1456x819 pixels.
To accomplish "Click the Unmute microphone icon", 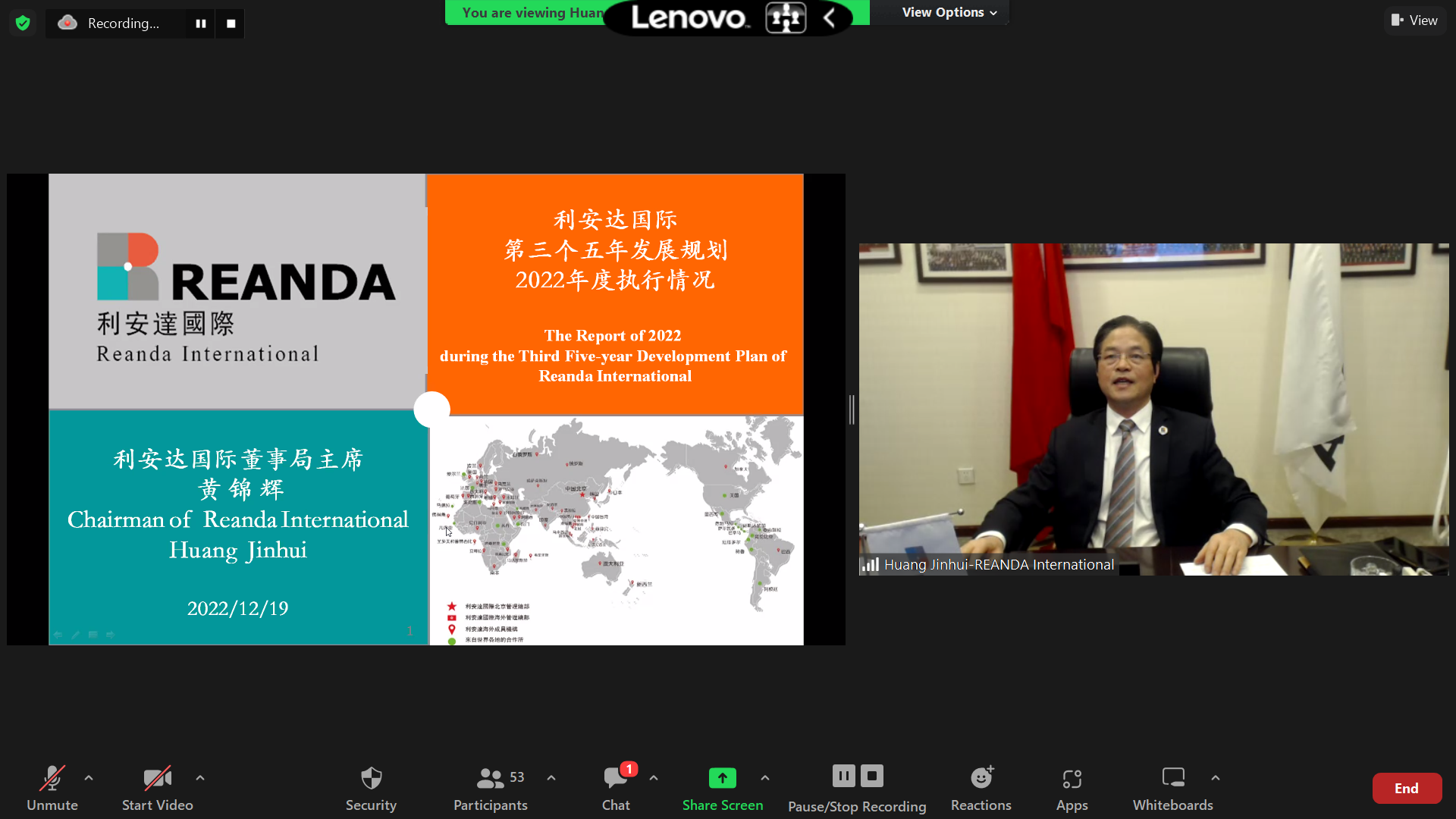I will (52, 778).
